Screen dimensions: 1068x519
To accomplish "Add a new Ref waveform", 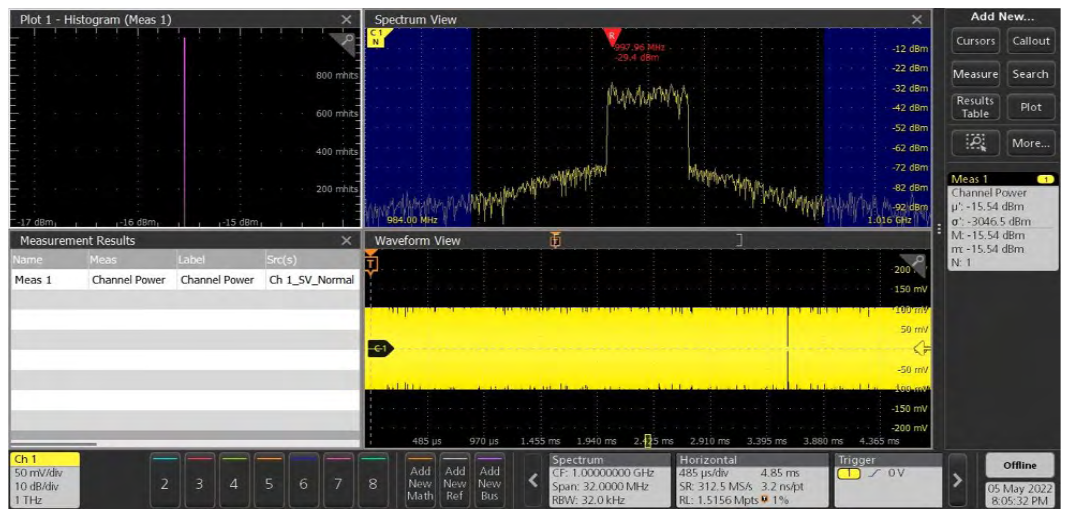I will (x=455, y=478).
